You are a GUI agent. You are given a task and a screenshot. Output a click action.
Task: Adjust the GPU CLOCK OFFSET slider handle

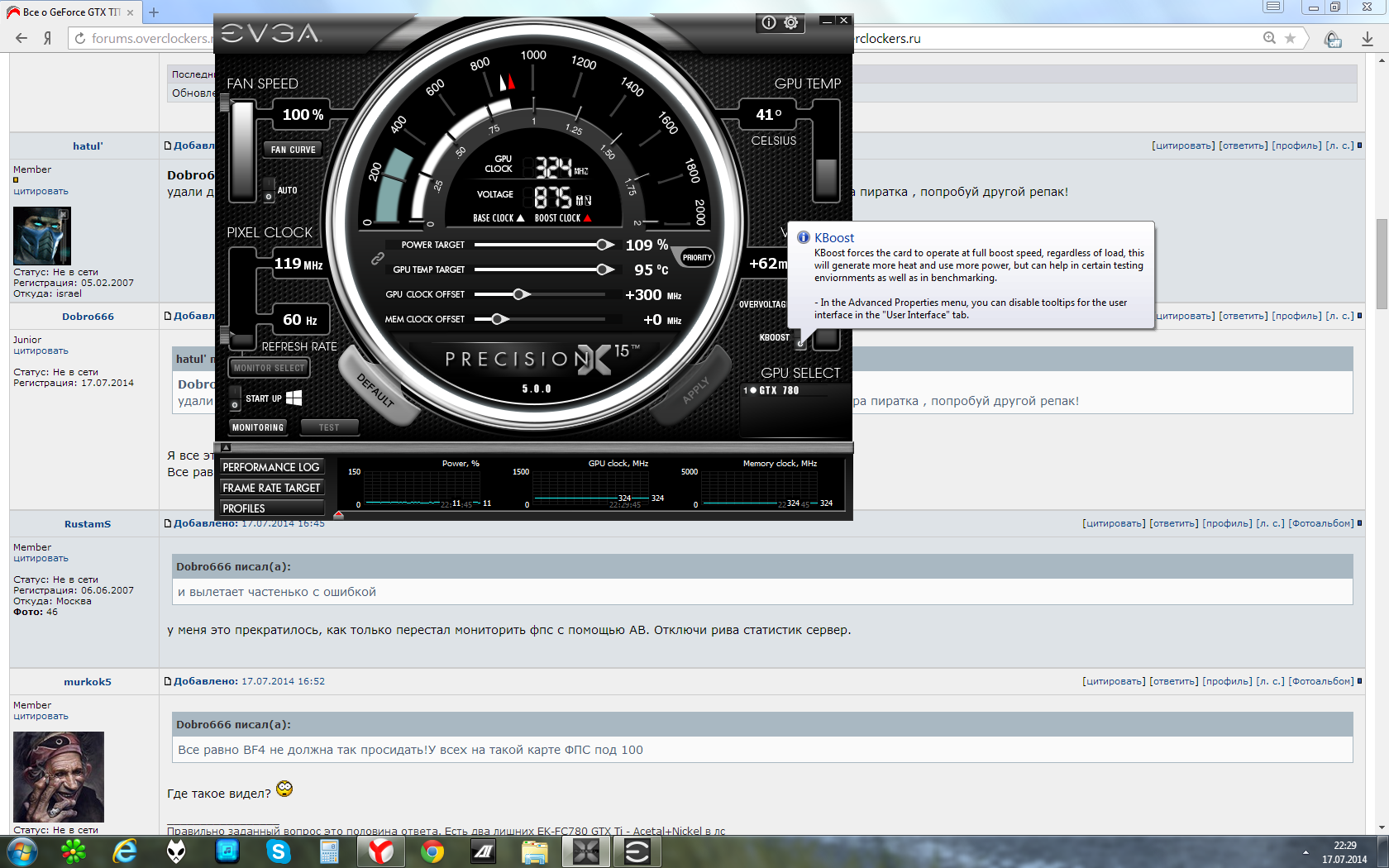[520, 294]
